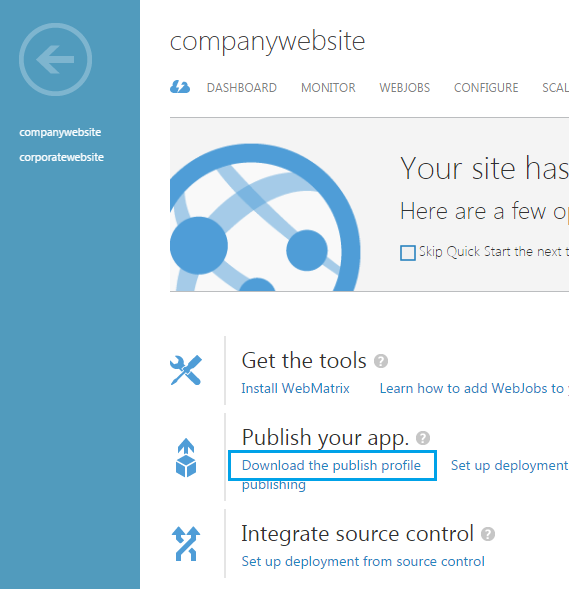Click the source control arrows icon

pyautogui.click(x=186, y=544)
